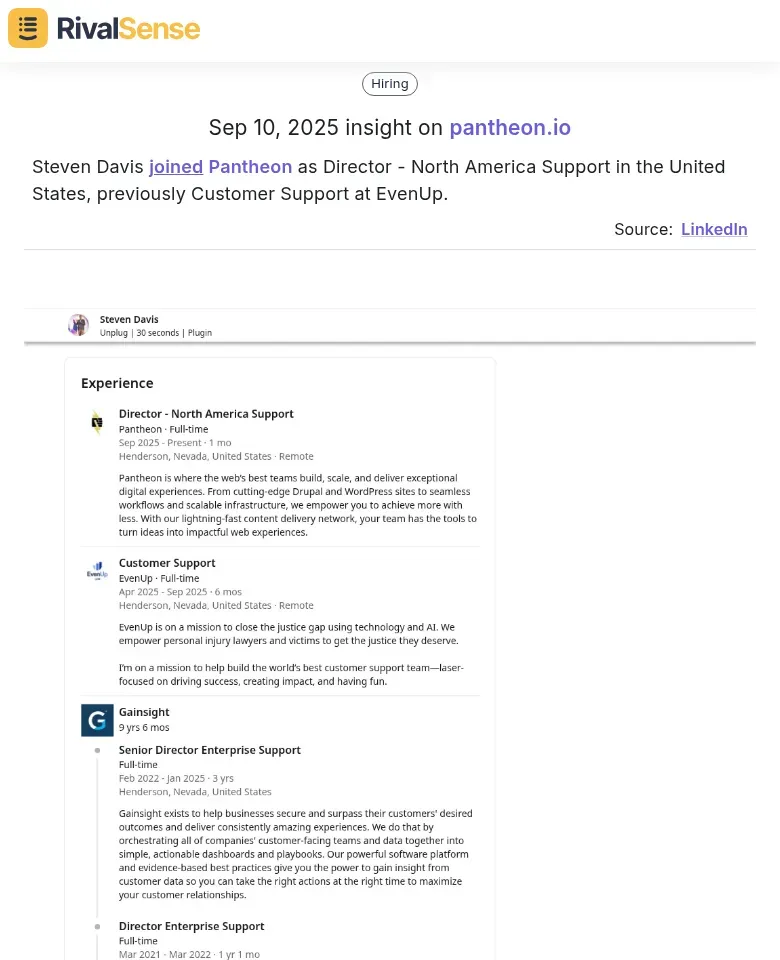This screenshot has width=780, height=960.
Task: Click timeline bullet beside Director Enterprise Support
Action: [x=97, y=927]
